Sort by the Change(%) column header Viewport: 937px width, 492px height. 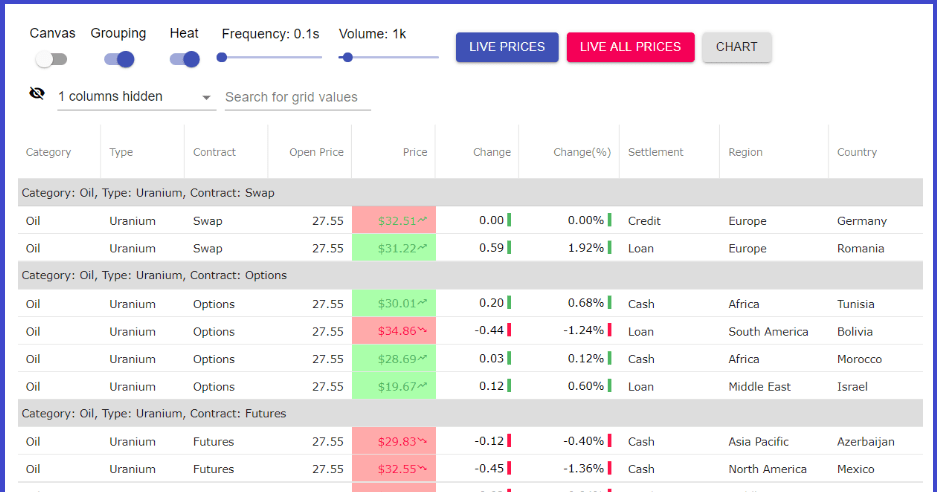click(582, 152)
